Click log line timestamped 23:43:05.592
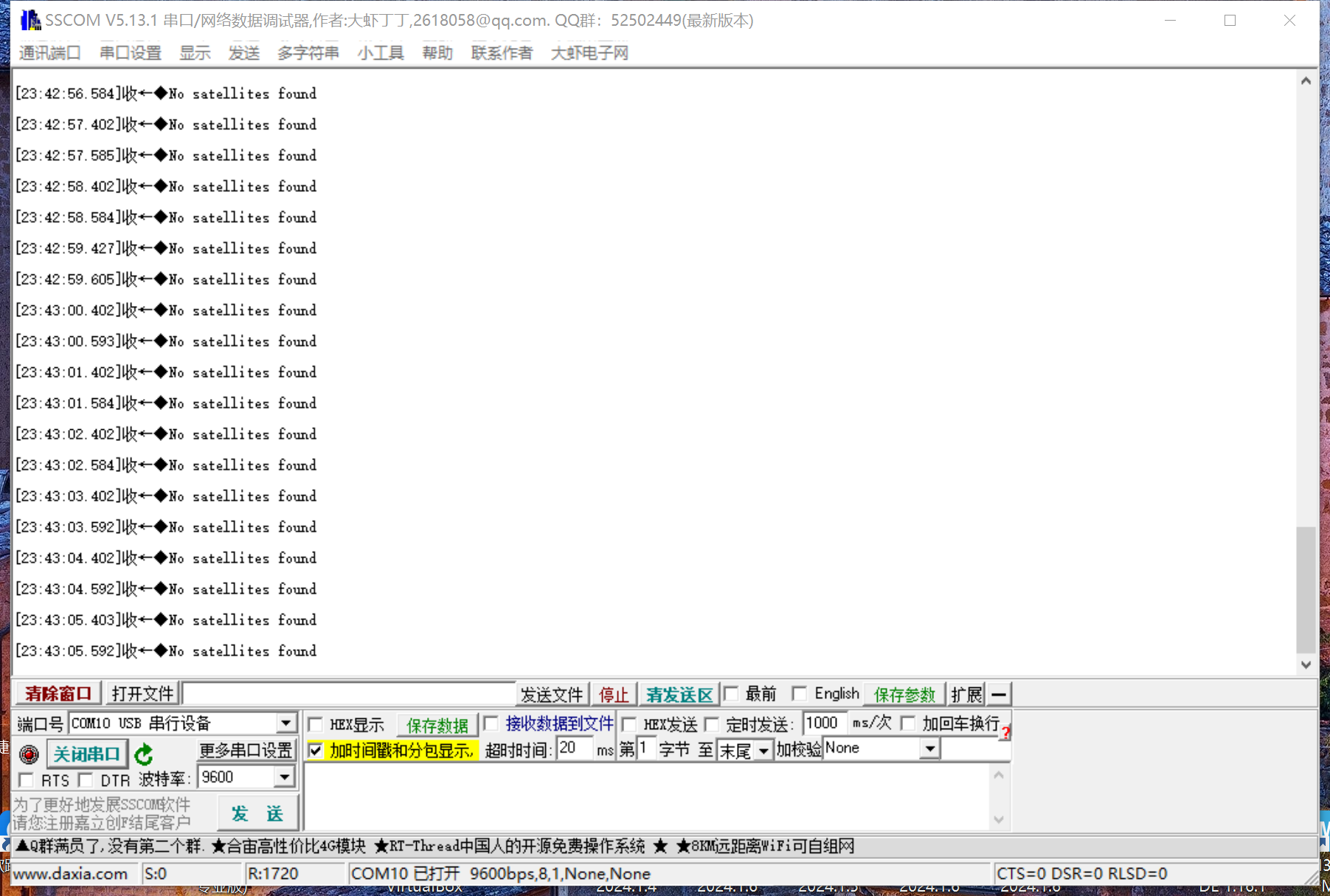Viewport: 1330px width, 896px height. [166, 651]
